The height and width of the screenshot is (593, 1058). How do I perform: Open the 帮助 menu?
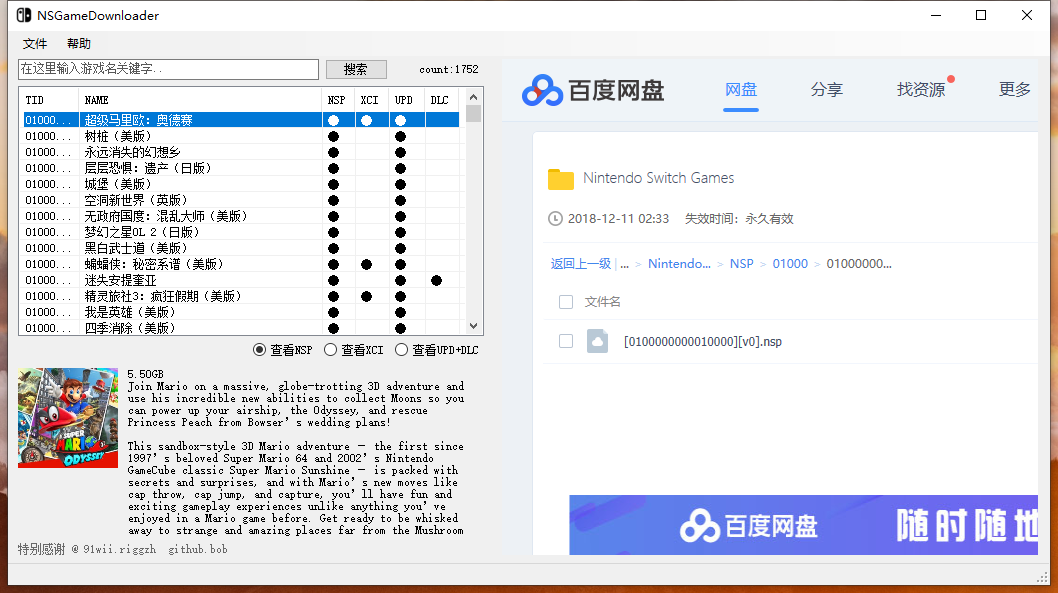pyautogui.click(x=79, y=44)
